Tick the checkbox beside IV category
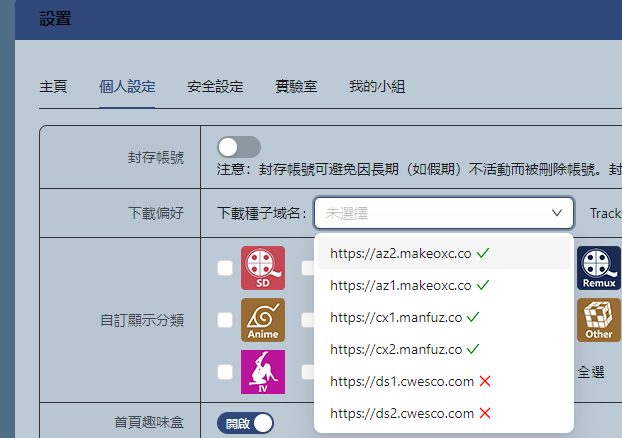 point(225,372)
